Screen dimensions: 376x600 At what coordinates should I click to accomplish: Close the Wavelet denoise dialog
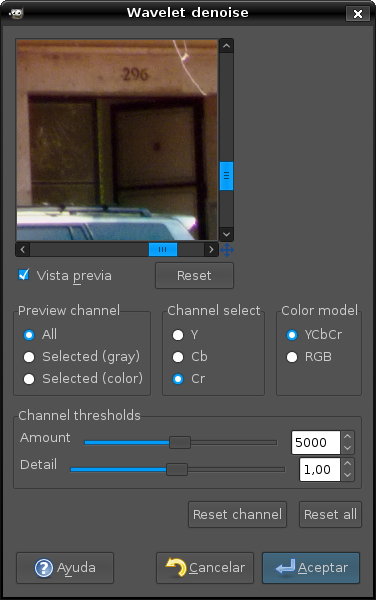point(358,14)
